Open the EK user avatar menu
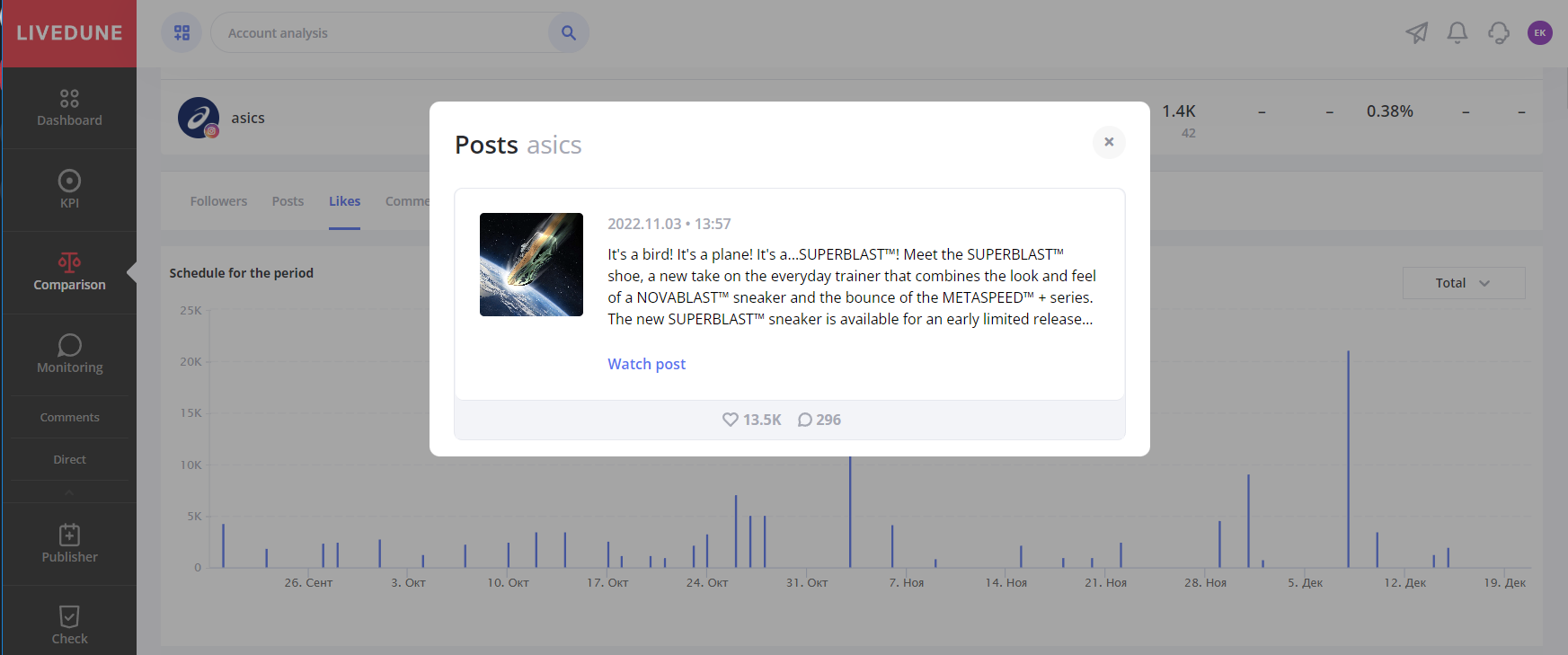 pyautogui.click(x=1539, y=33)
